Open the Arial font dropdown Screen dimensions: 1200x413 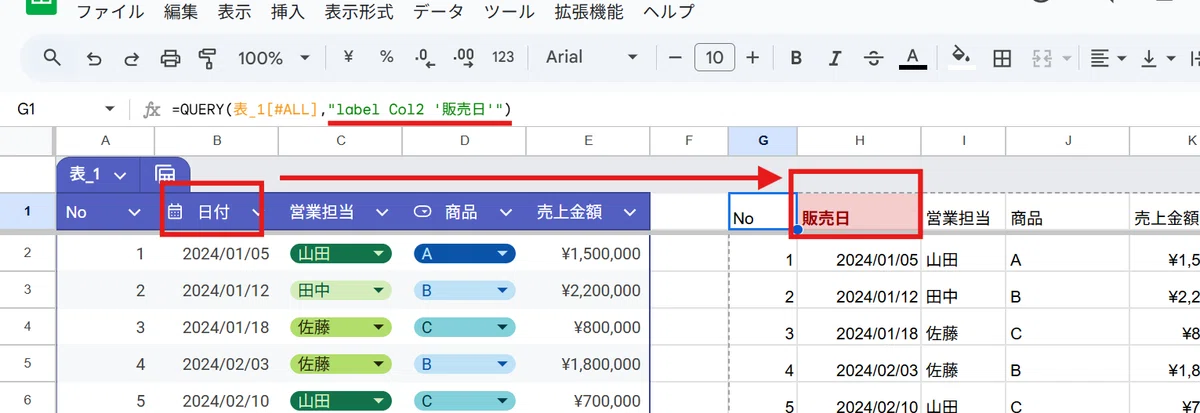tap(592, 58)
